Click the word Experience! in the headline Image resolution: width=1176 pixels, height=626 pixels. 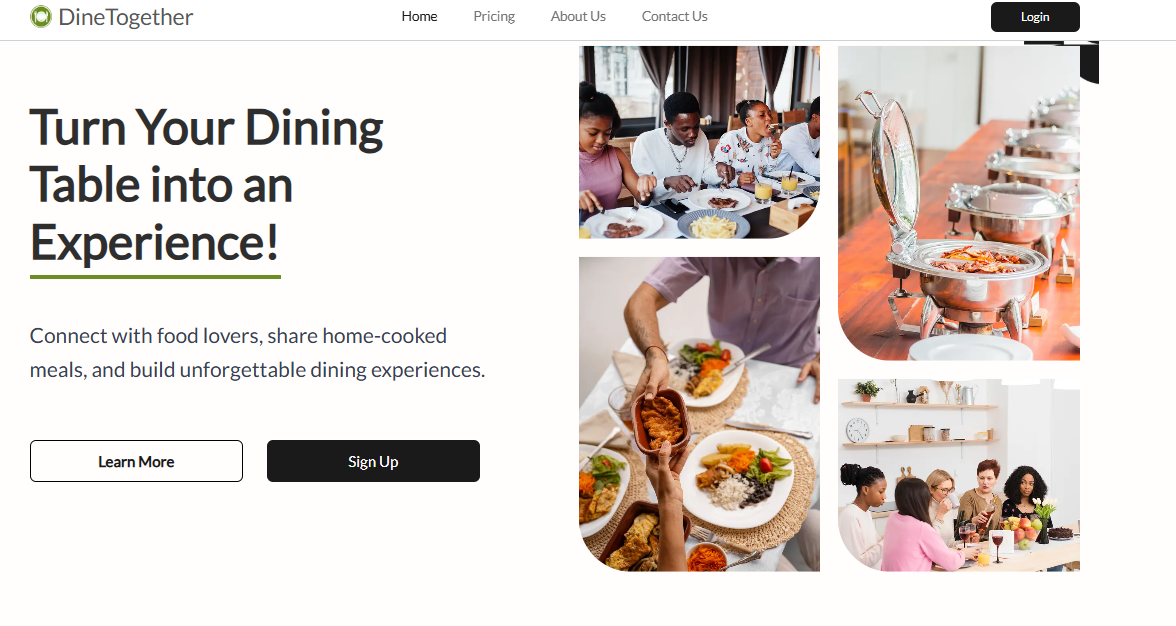tap(154, 242)
